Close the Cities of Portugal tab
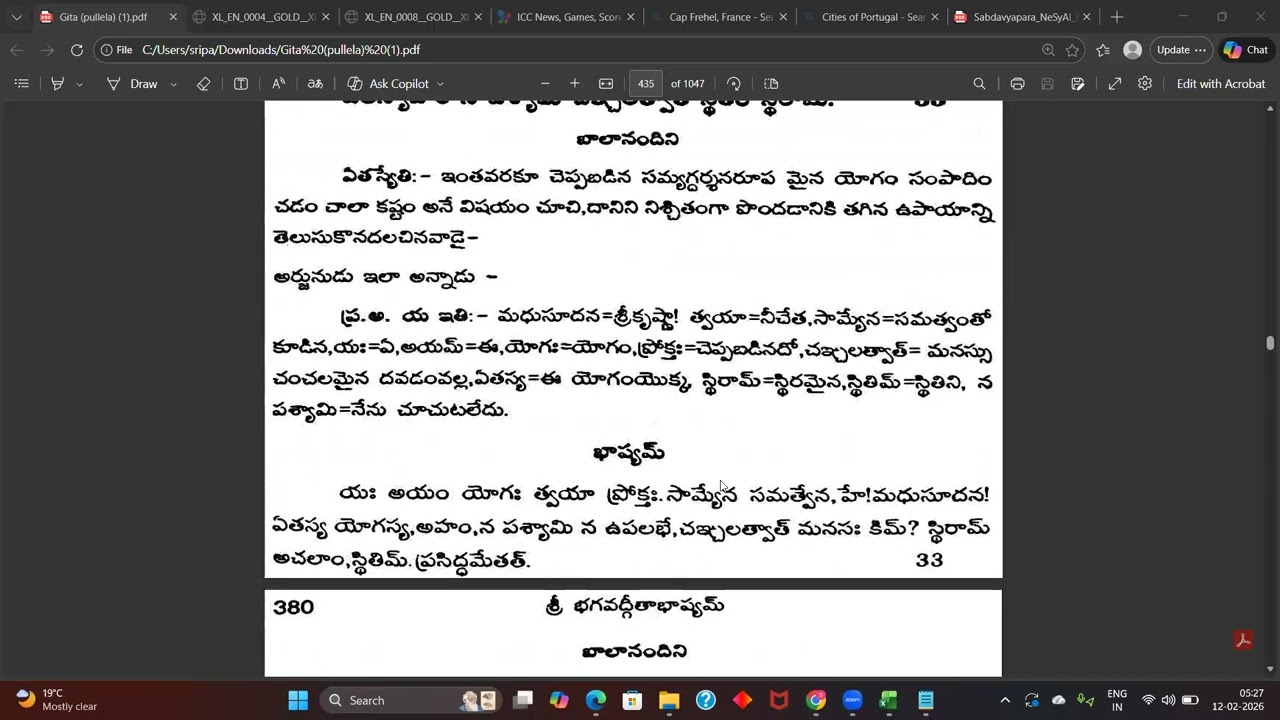 pos(934,17)
